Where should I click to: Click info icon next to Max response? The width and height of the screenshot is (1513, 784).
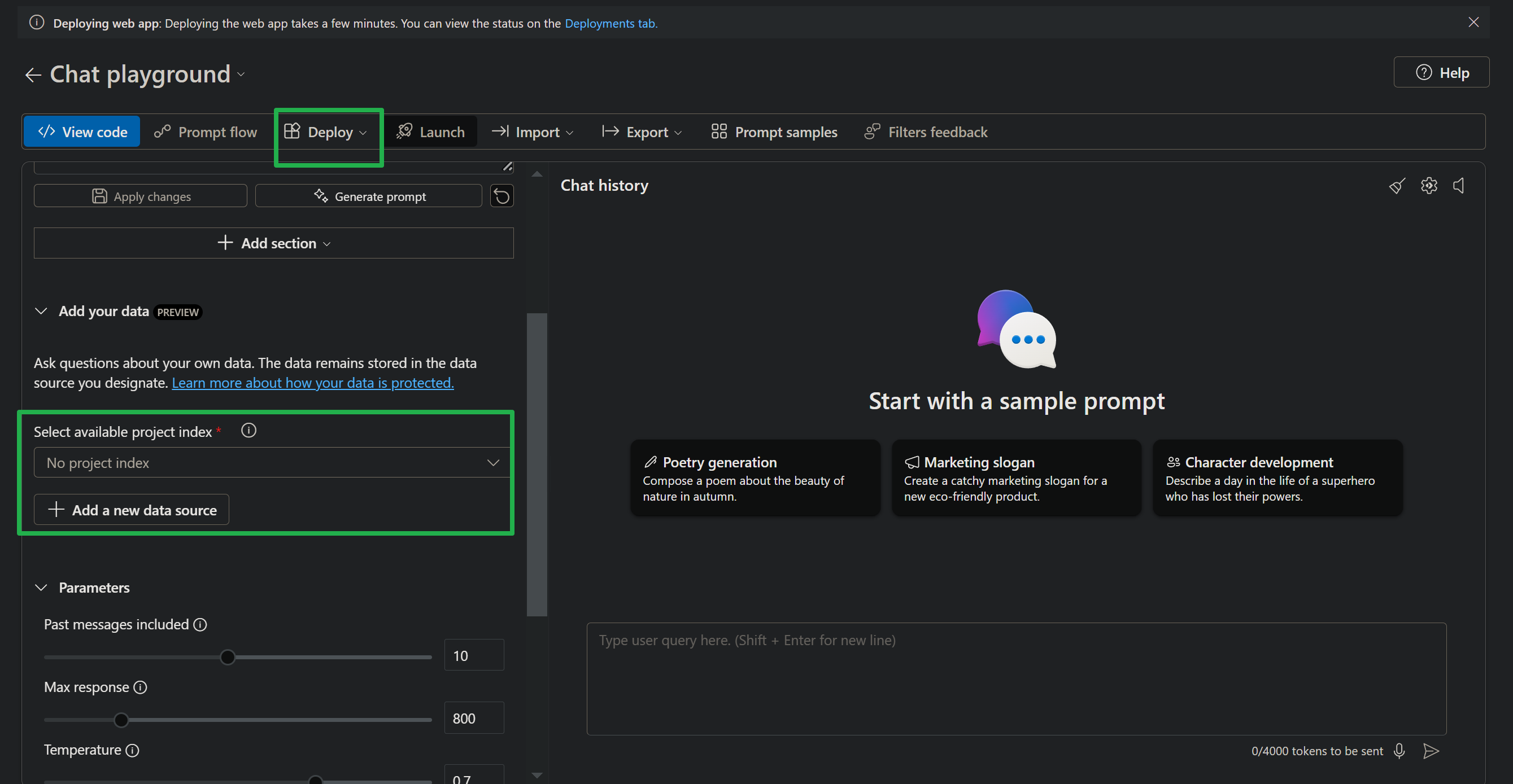[x=141, y=687]
